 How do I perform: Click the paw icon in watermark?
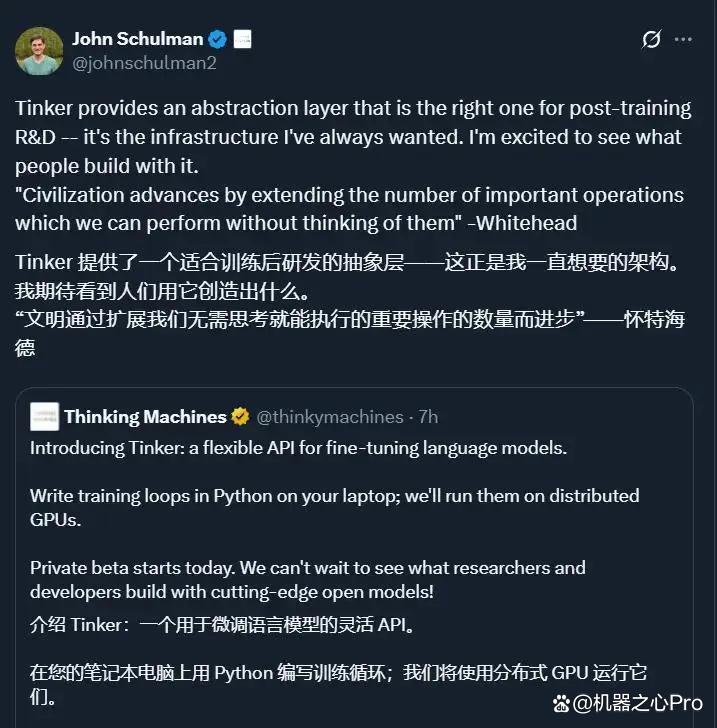click(561, 703)
